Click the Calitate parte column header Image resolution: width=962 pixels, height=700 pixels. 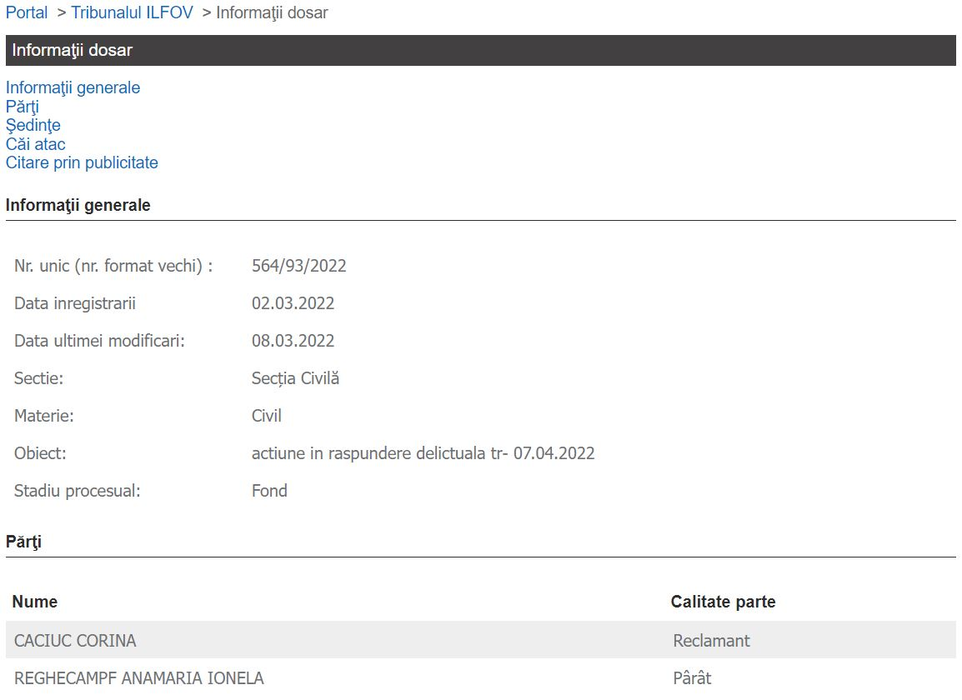723,601
